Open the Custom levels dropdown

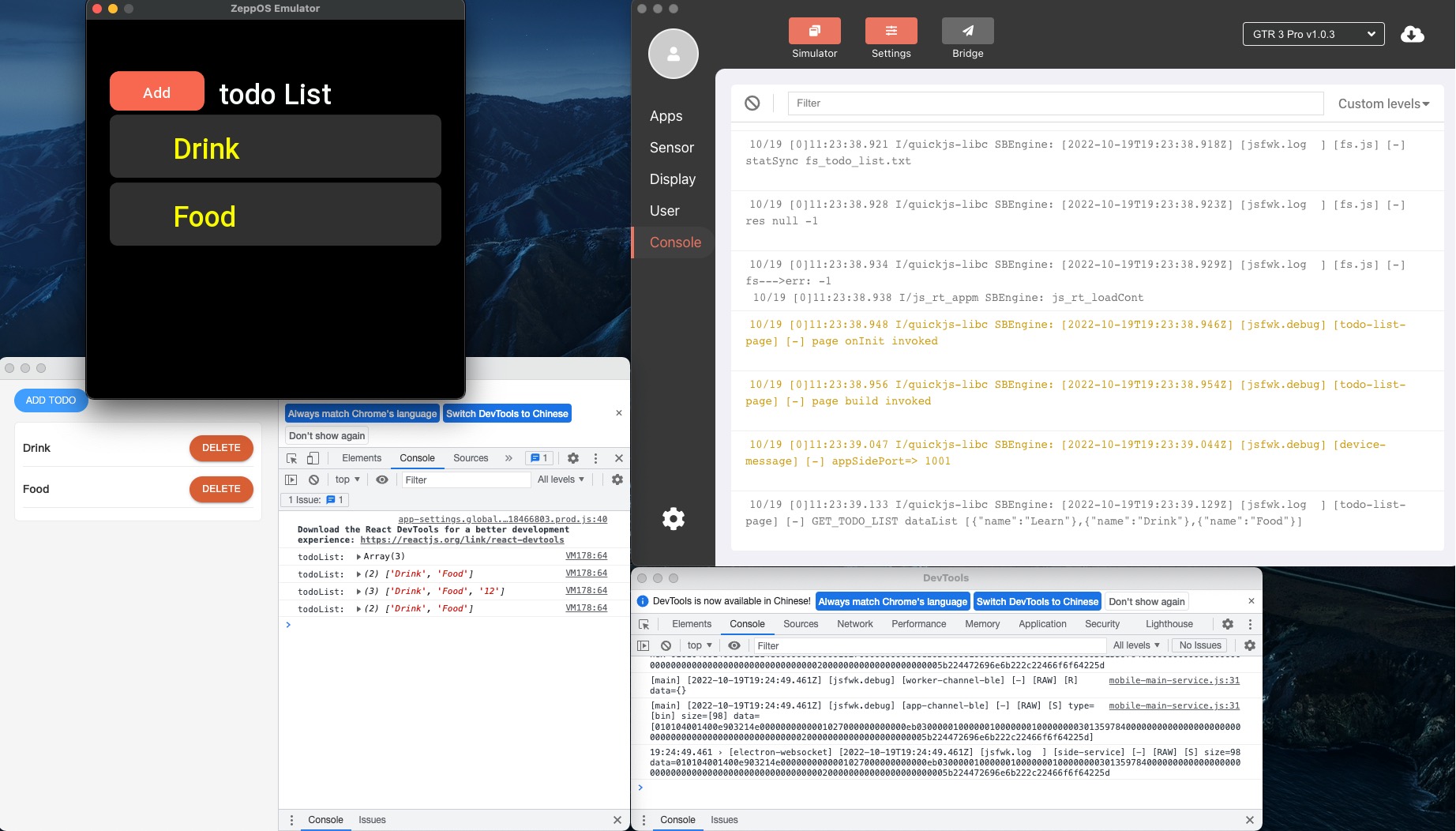[1383, 103]
